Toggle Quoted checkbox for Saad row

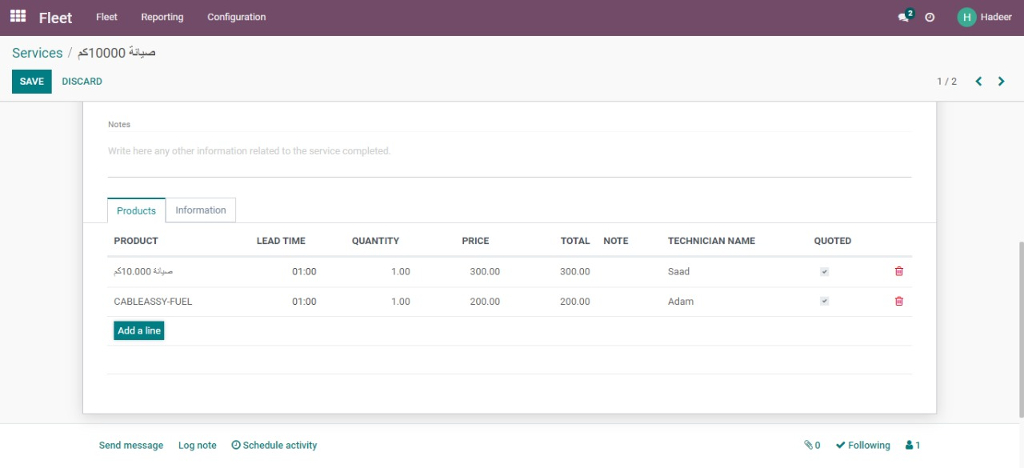824,271
